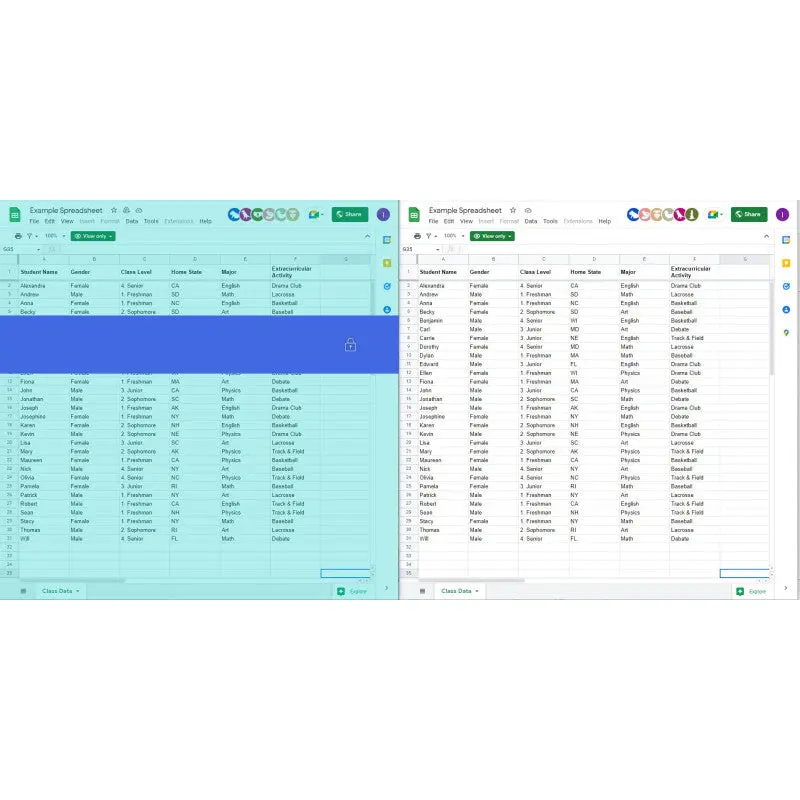Expand the 100% zoom dropdown in the right window
The image size is (800, 800).
point(453,236)
